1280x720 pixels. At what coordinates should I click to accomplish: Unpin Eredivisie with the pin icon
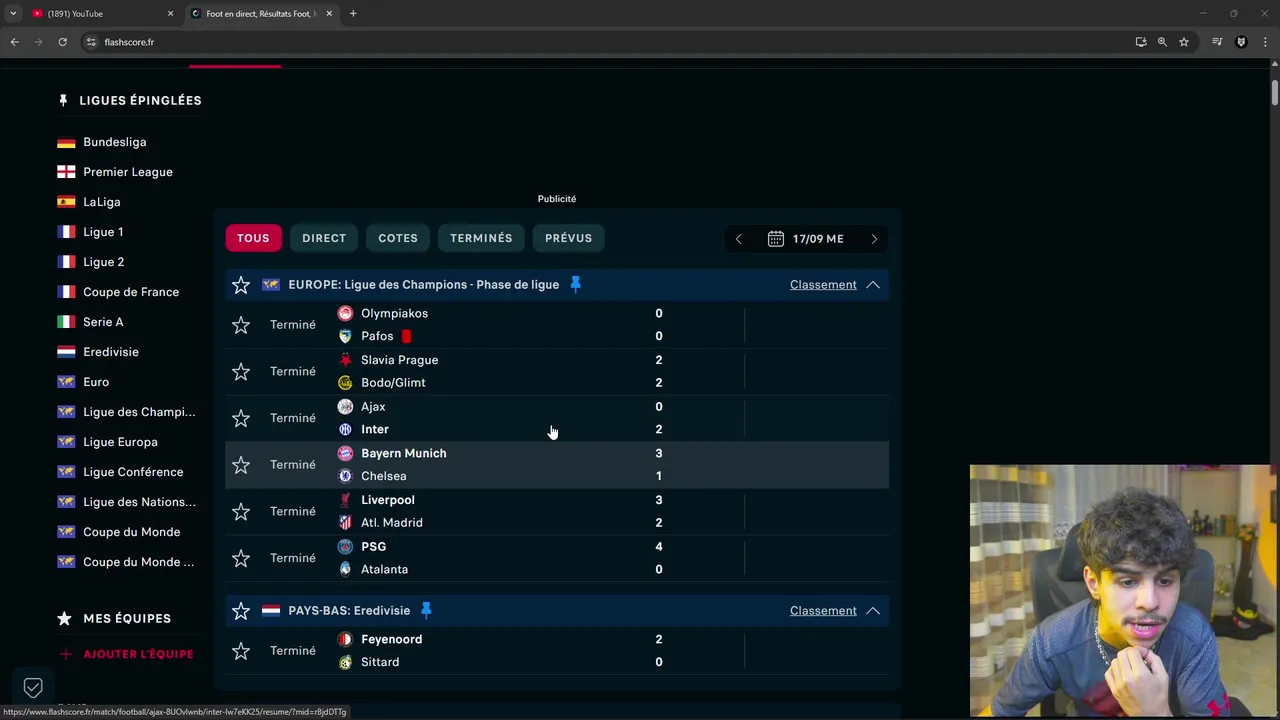pyautogui.click(x=426, y=611)
